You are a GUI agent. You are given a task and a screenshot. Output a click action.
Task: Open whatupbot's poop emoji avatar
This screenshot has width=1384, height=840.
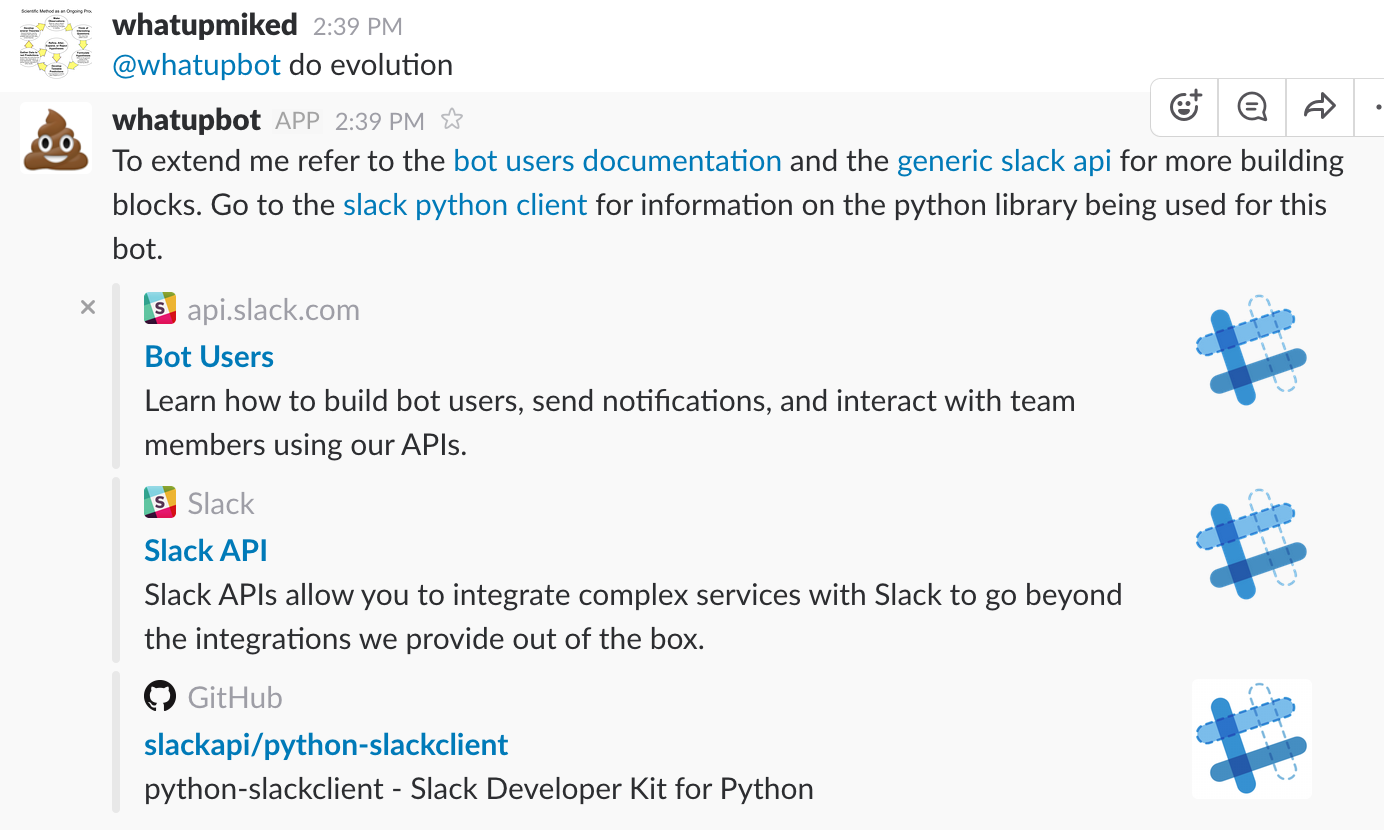click(56, 137)
